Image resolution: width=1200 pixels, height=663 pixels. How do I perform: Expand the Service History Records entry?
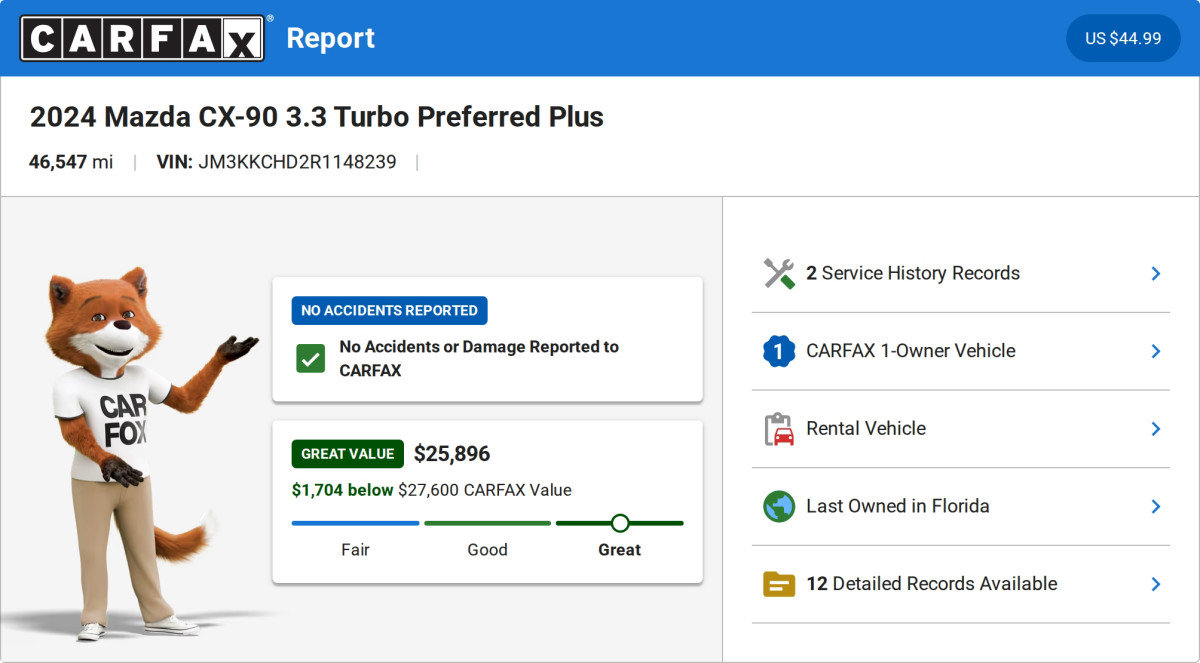click(1155, 272)
